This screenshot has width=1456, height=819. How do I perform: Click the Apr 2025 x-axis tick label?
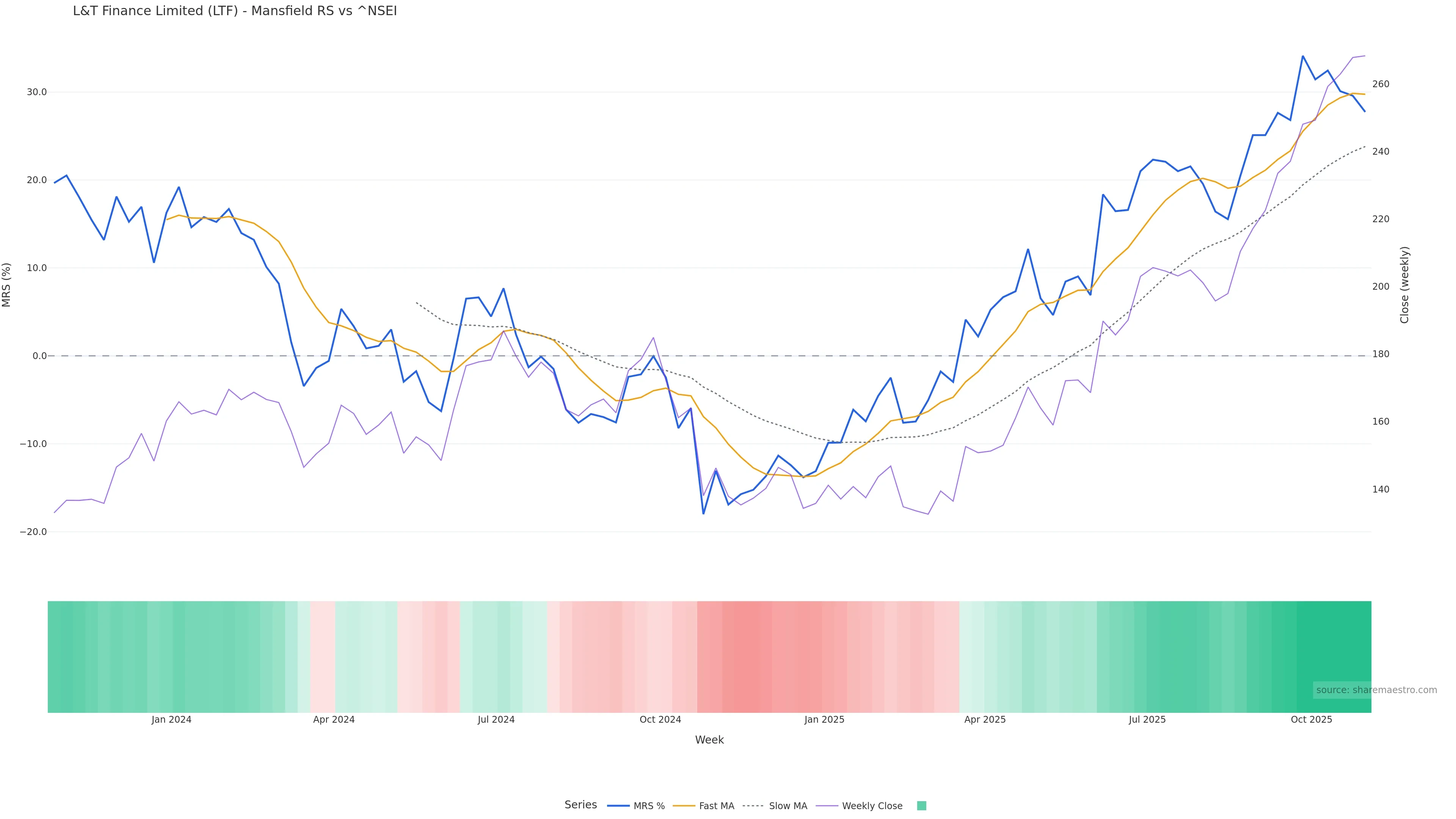[985, 720]
